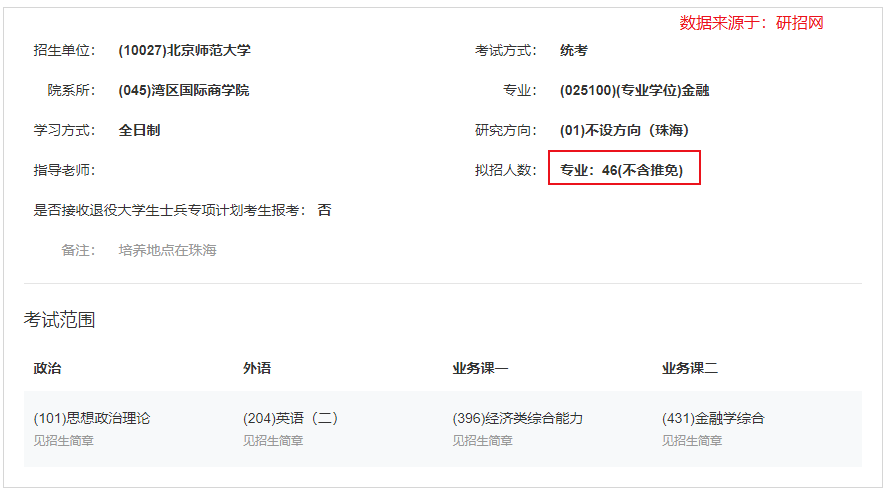Click the enrollment figure 专业：46(不含推免)
Screen dimensions: 886x493
[x=621, y=170]
